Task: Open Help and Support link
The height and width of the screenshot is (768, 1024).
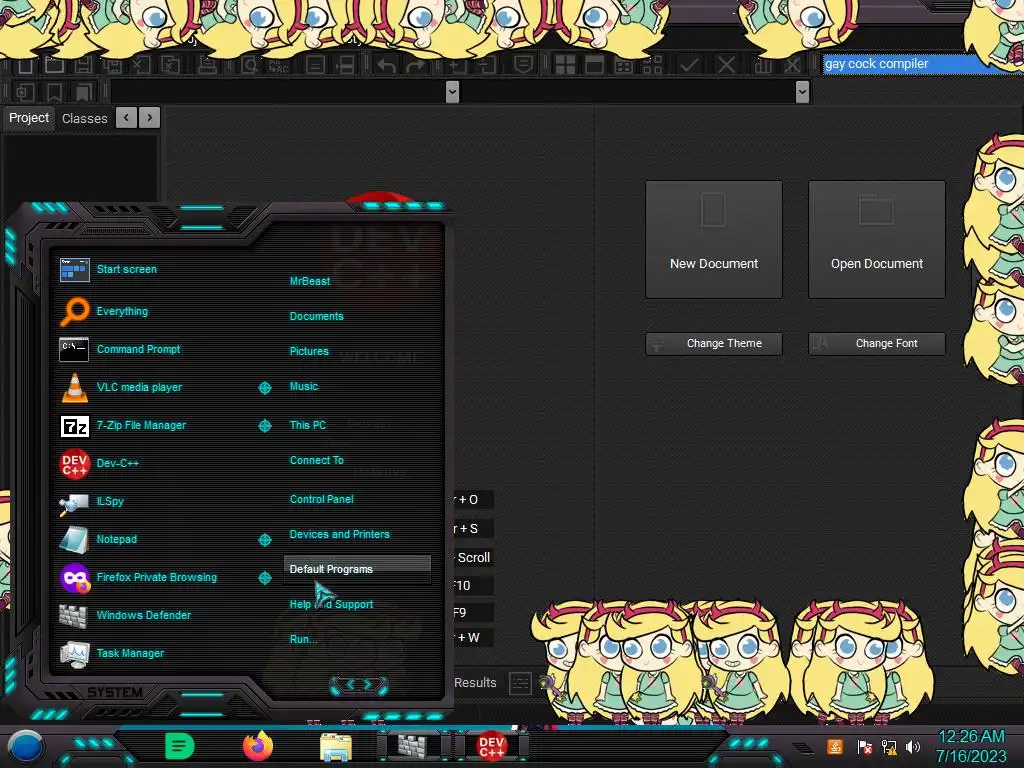Action: [x=331, y=605]
